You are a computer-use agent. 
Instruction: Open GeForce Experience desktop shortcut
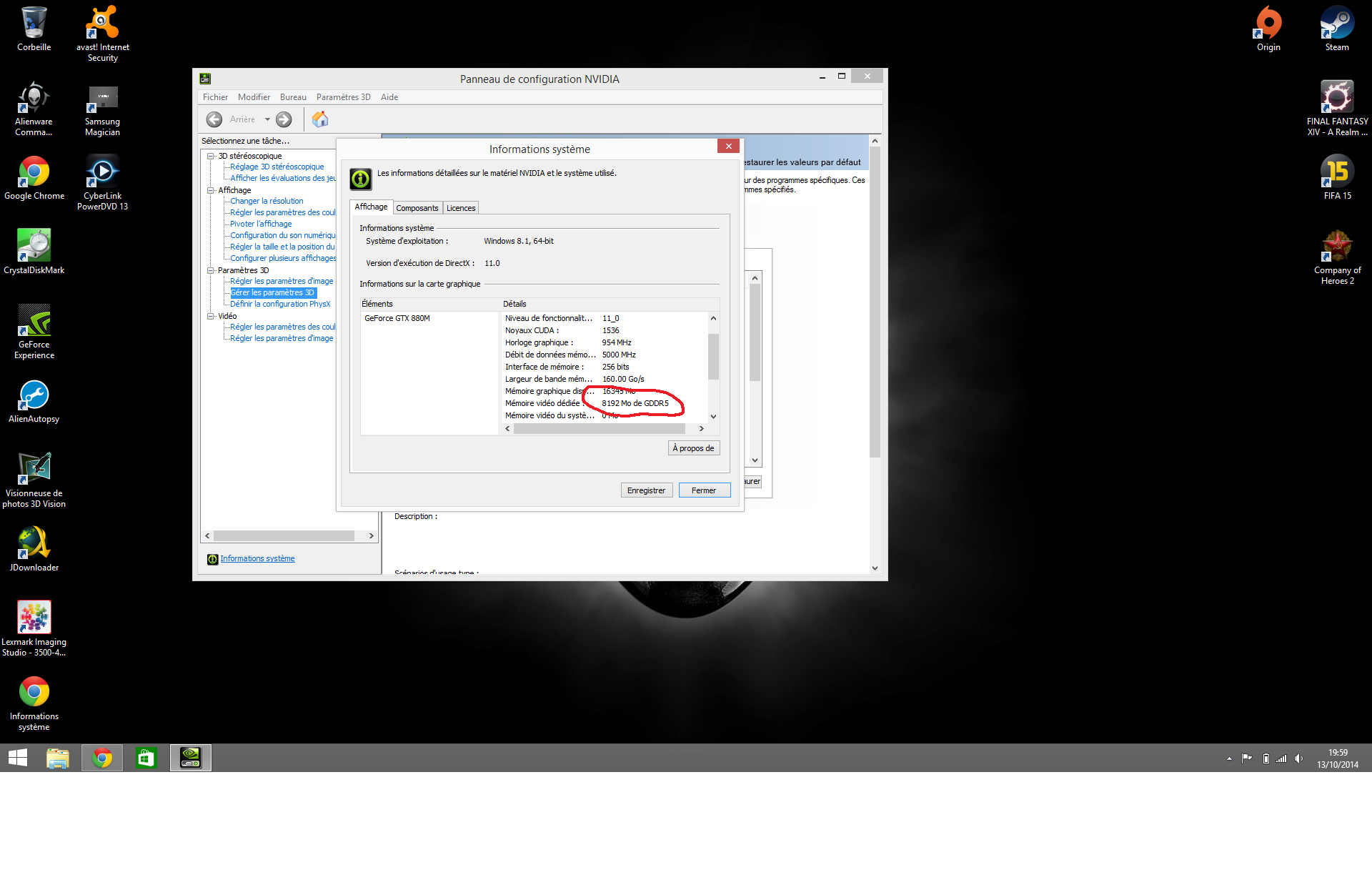coord(34,331)
